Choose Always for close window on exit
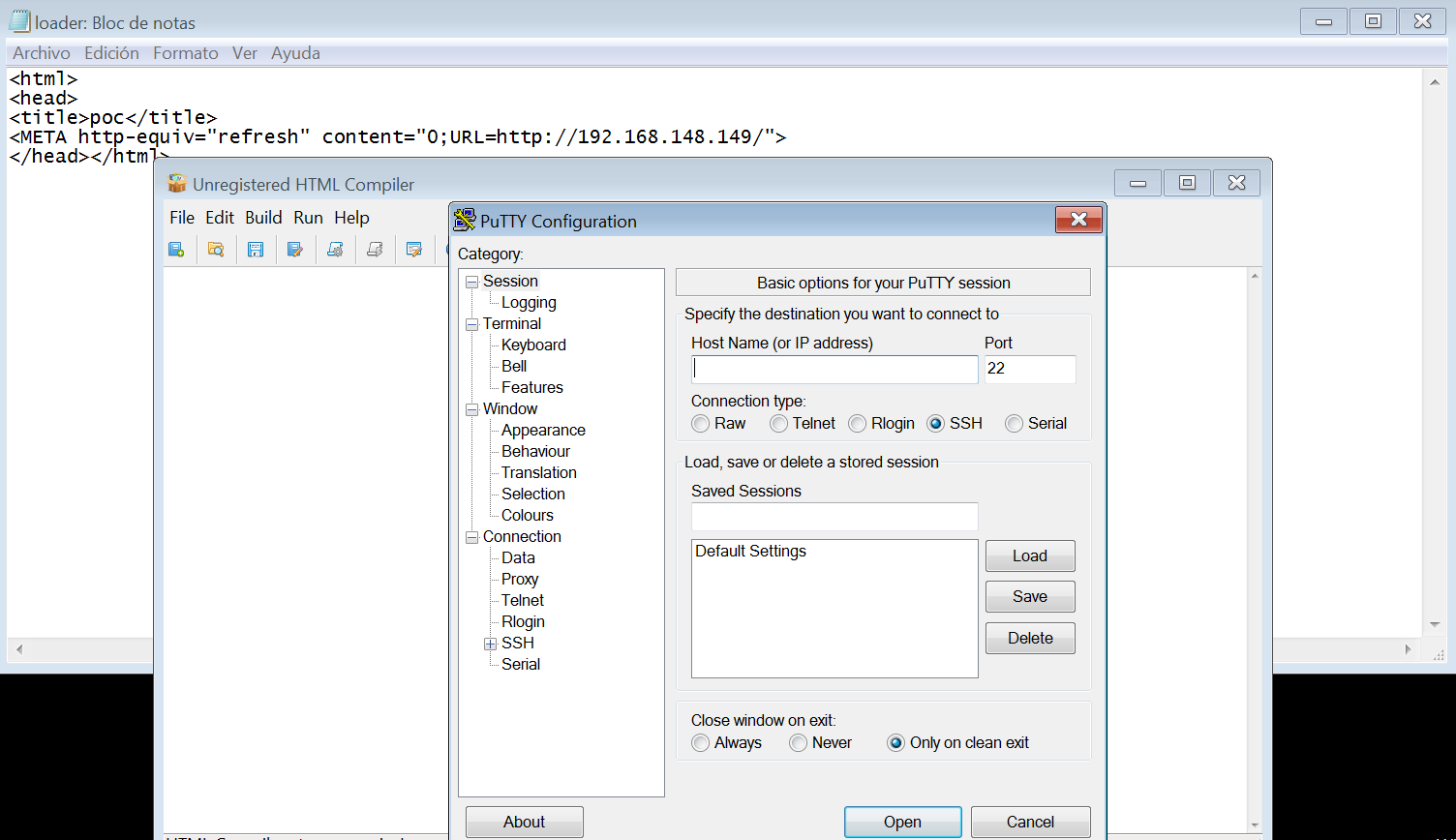 (x=701, y=743)
